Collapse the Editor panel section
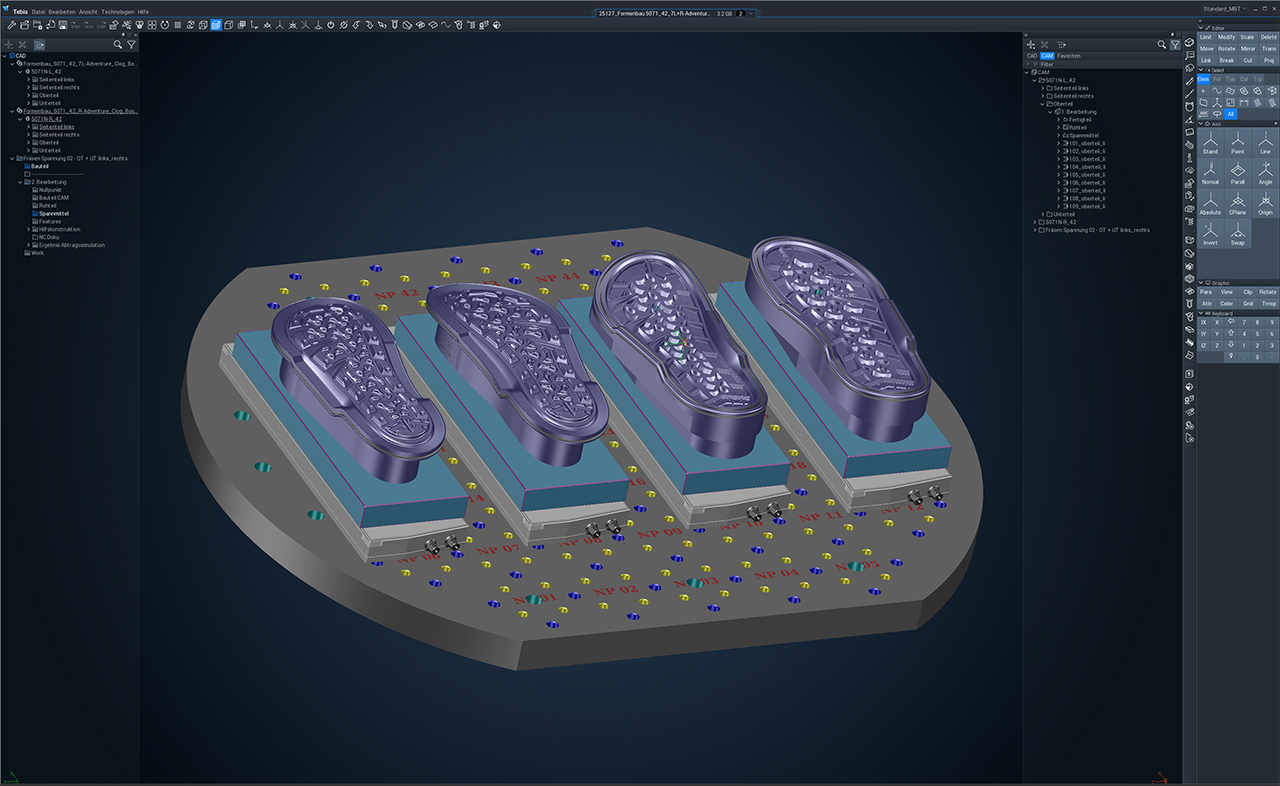 pyautogui.click(x=1203, y=27)
